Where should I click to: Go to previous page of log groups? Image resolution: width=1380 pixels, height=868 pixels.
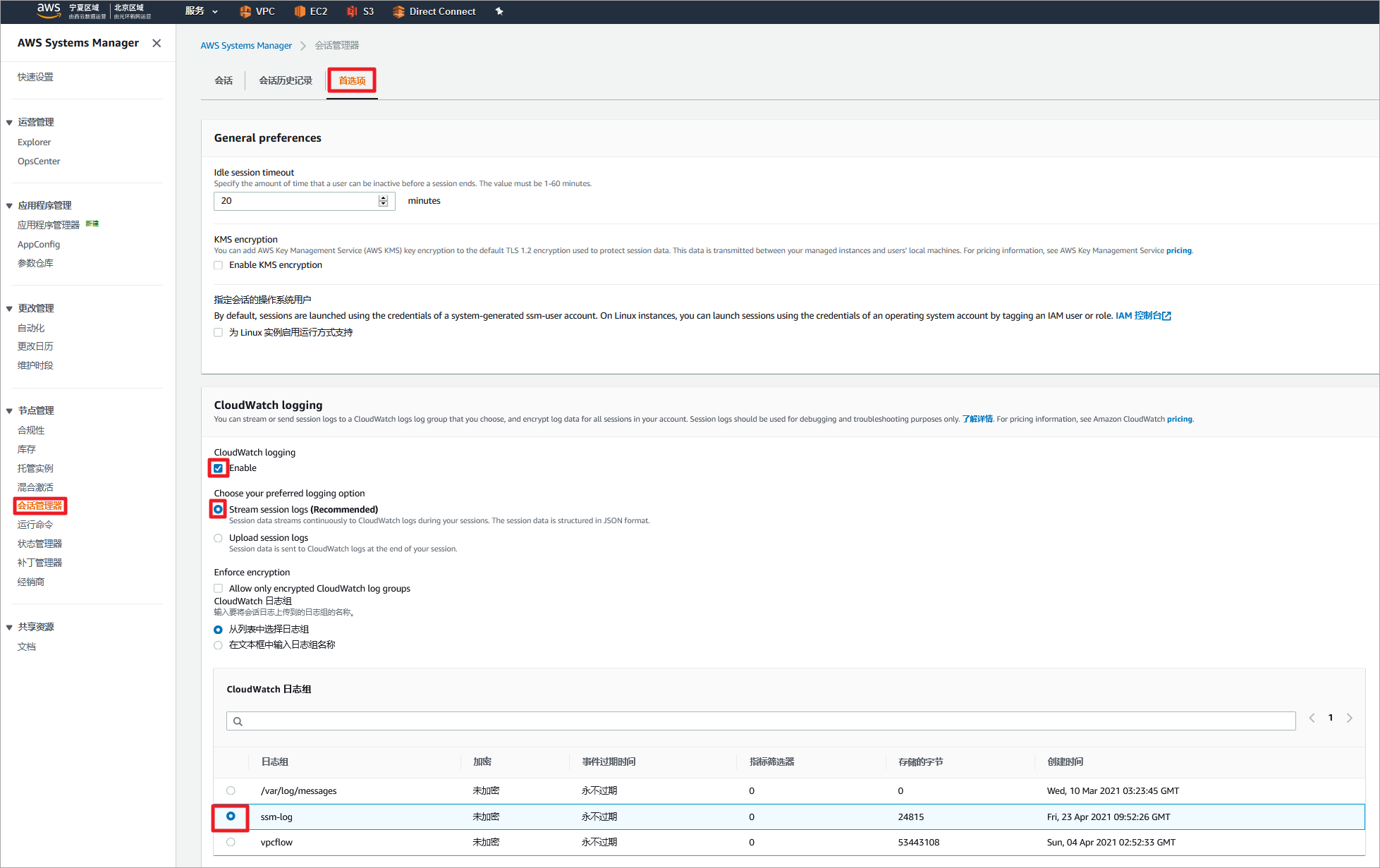[1312, 718]
